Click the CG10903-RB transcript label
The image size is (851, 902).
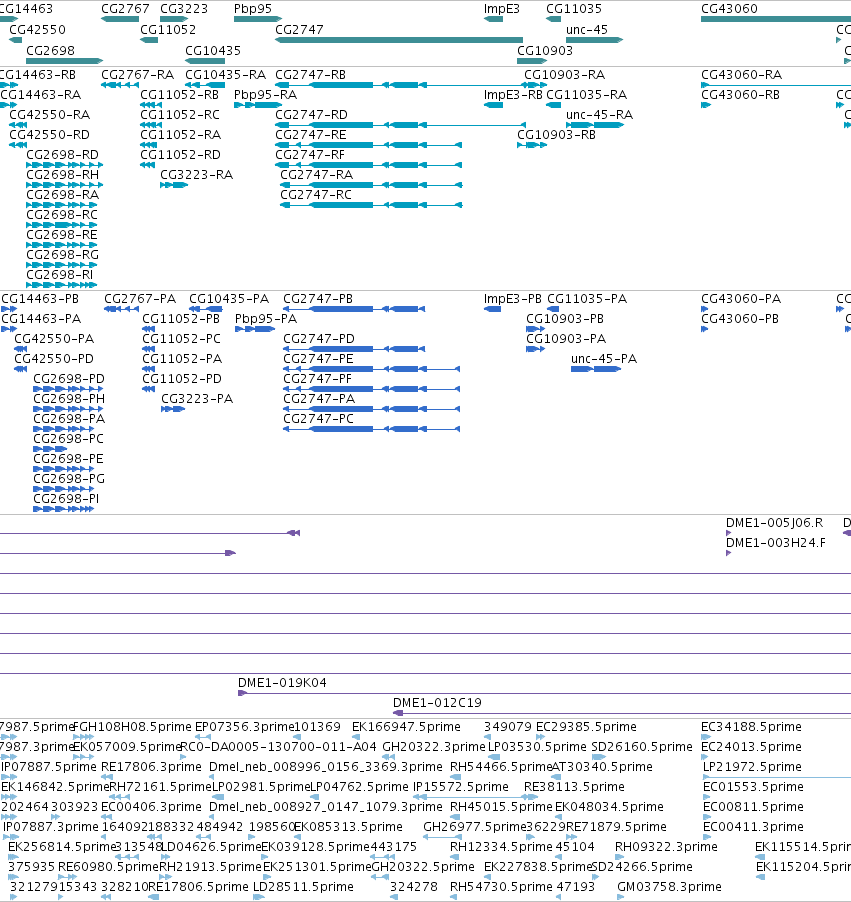click(x=556, y=135)
